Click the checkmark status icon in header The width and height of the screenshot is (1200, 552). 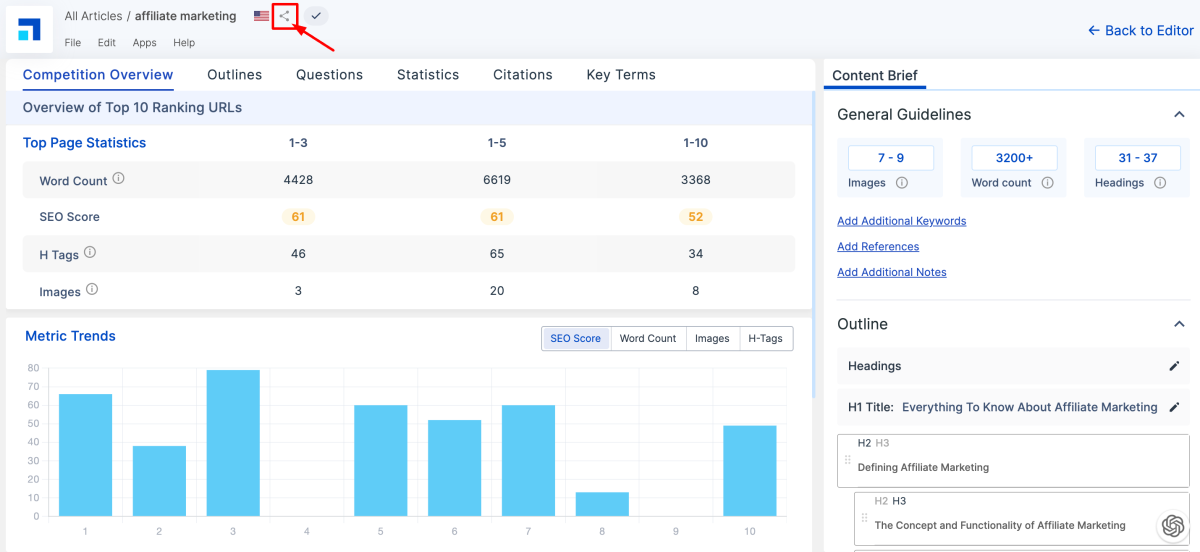click(x=316, y=16)
